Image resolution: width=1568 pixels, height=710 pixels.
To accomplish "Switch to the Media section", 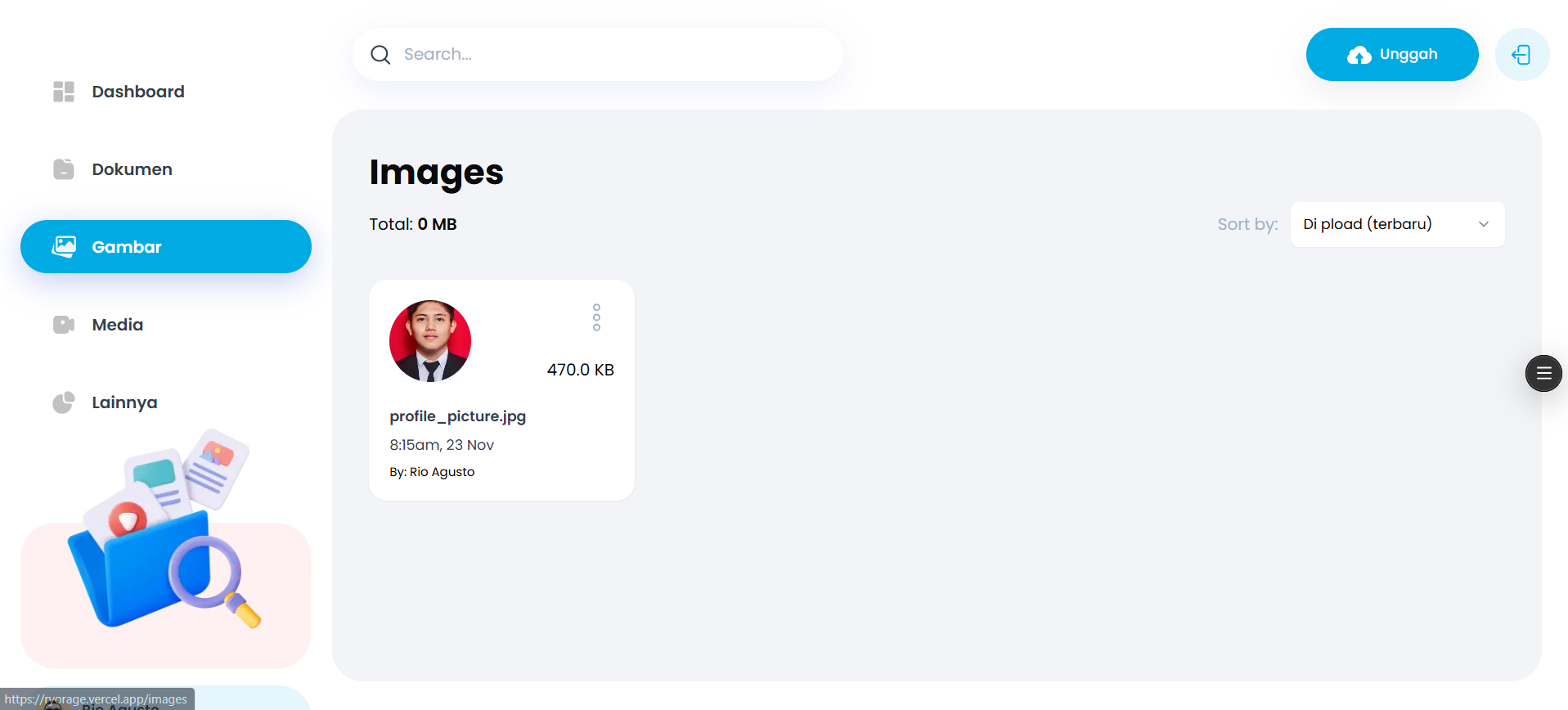I will tap(118, 325).
